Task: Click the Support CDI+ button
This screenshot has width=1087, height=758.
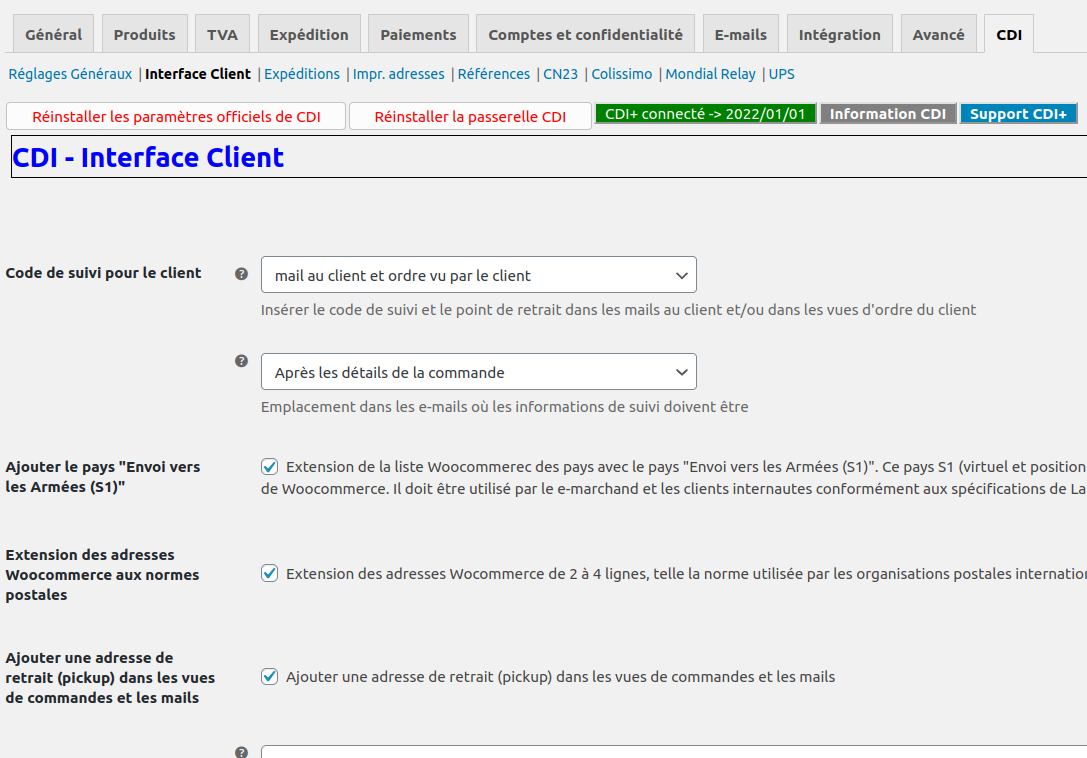Action: click(x=1018, y=114)
